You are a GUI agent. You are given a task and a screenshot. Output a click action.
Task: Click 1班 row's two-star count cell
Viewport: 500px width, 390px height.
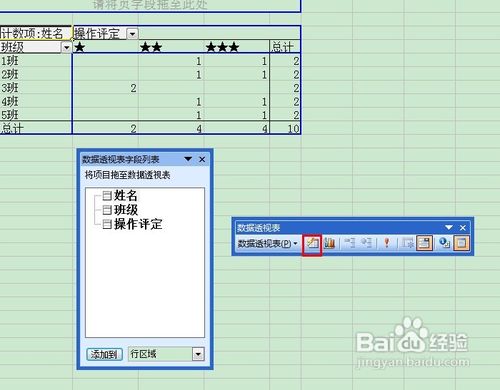(x=171, y=61)
